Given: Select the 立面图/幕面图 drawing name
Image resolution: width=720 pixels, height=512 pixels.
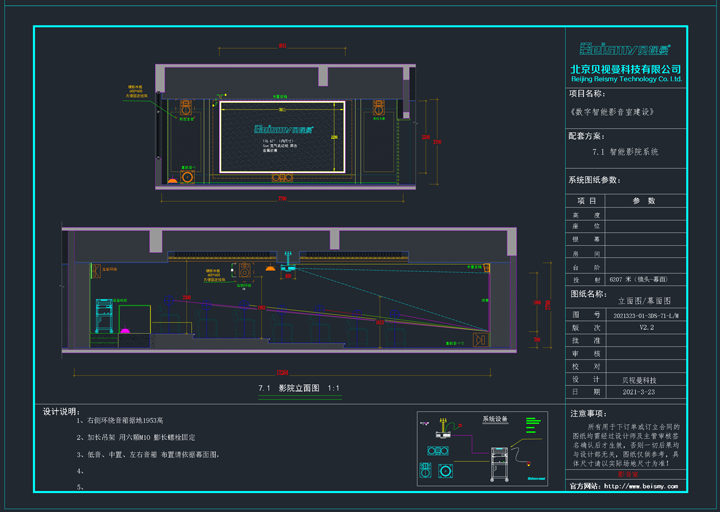Looking at the screenshot, I should (644, 301).
